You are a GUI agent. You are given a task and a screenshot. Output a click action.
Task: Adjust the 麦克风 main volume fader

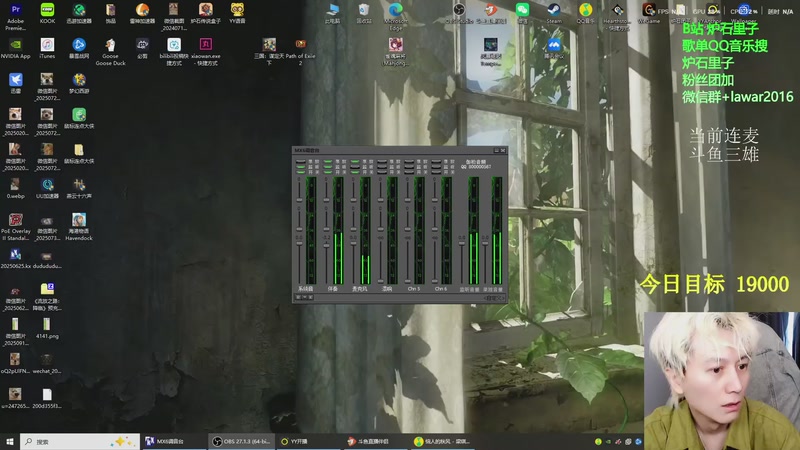[354, 243]
